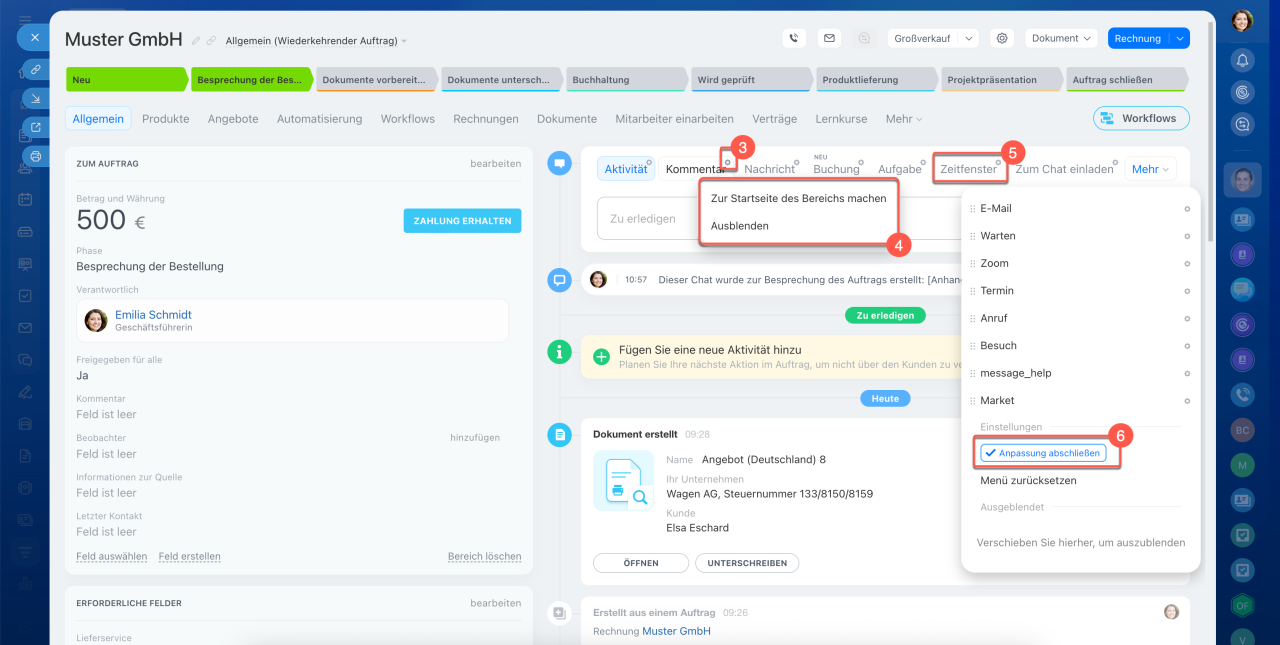Click the ZAHLUNG ERHALTEN button
This screenshot has height=645, width=1280.
(462, 221)
